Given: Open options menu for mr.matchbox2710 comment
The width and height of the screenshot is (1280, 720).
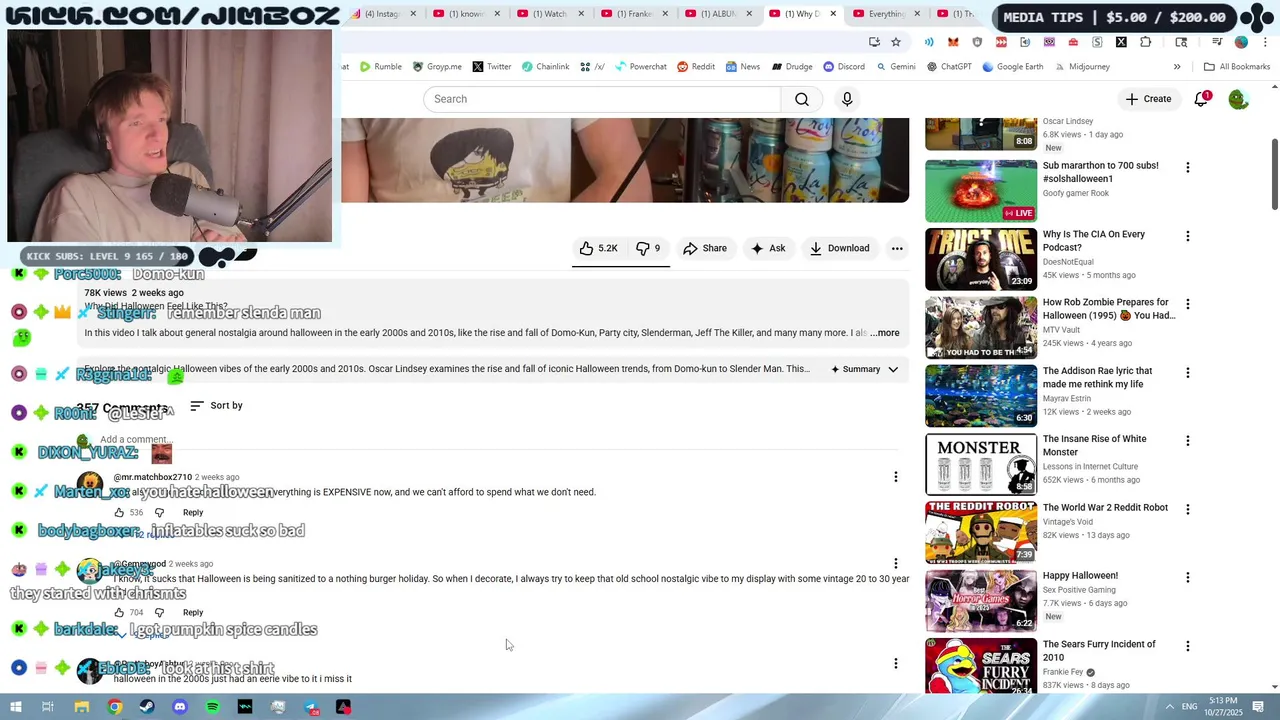Looking at the screenshot, I should coord(896,477).
